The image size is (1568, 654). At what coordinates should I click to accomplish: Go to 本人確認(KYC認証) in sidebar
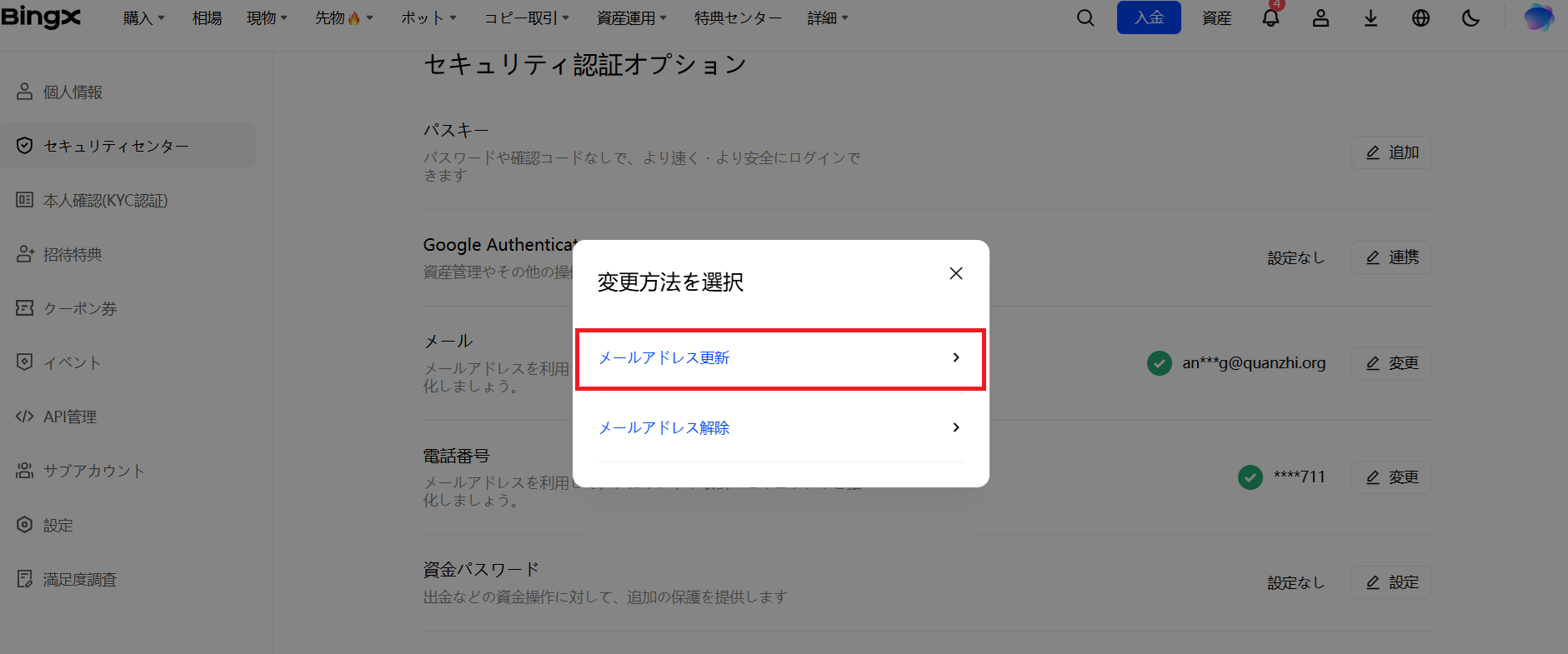(105, 201)
